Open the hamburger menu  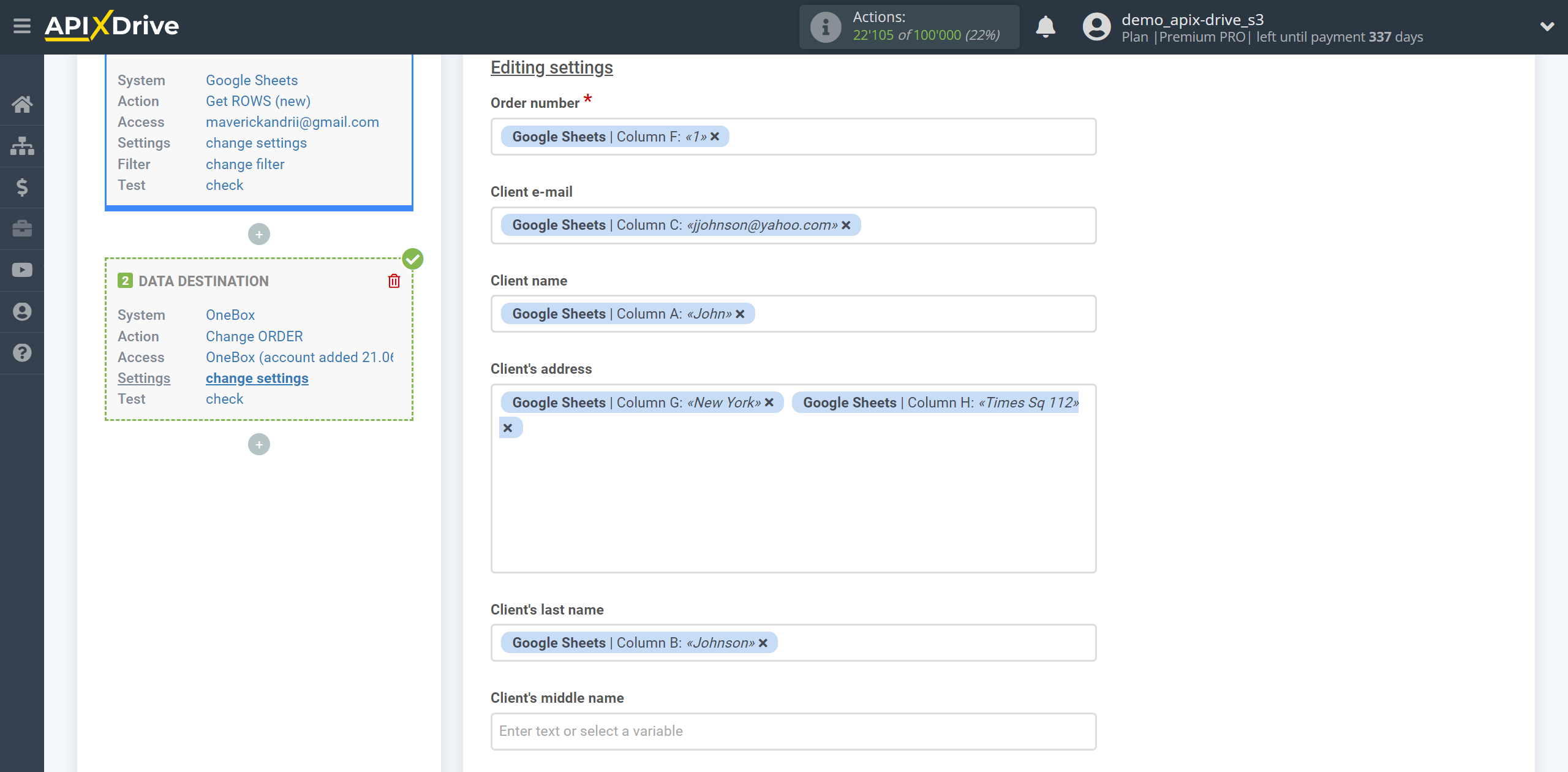point(22,26)
